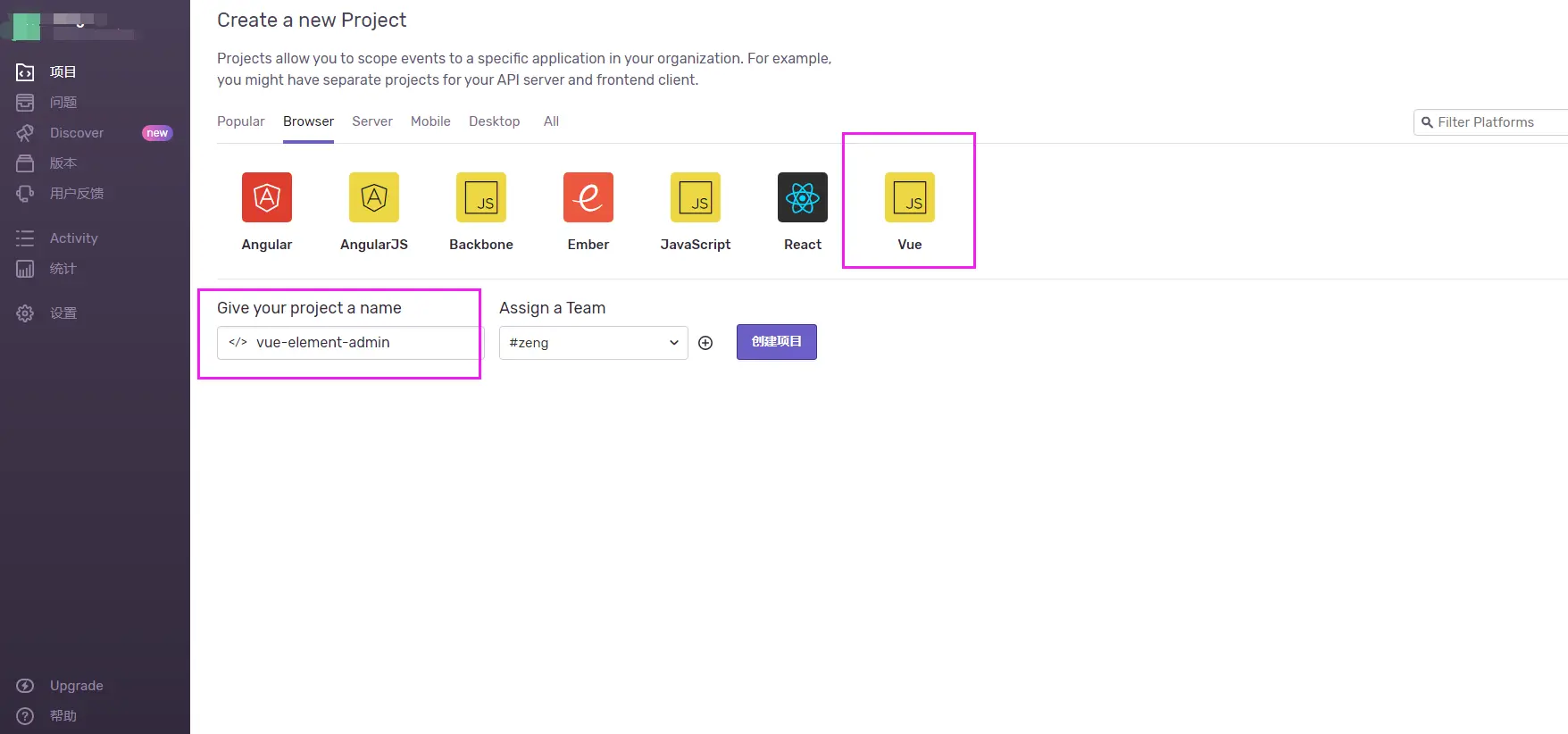Click the plus icon to add a team
This screenshot has width=1568, height=734.
705,343
